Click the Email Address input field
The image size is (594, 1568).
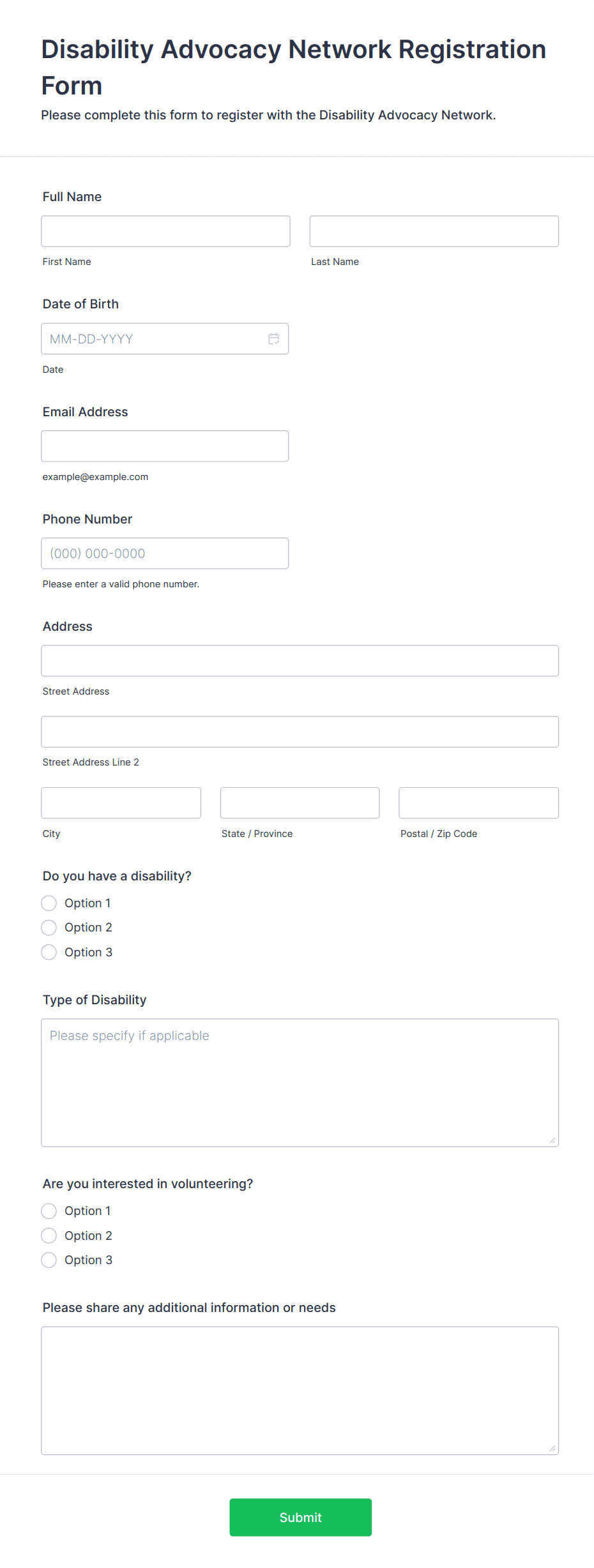(x=165, y=446)
